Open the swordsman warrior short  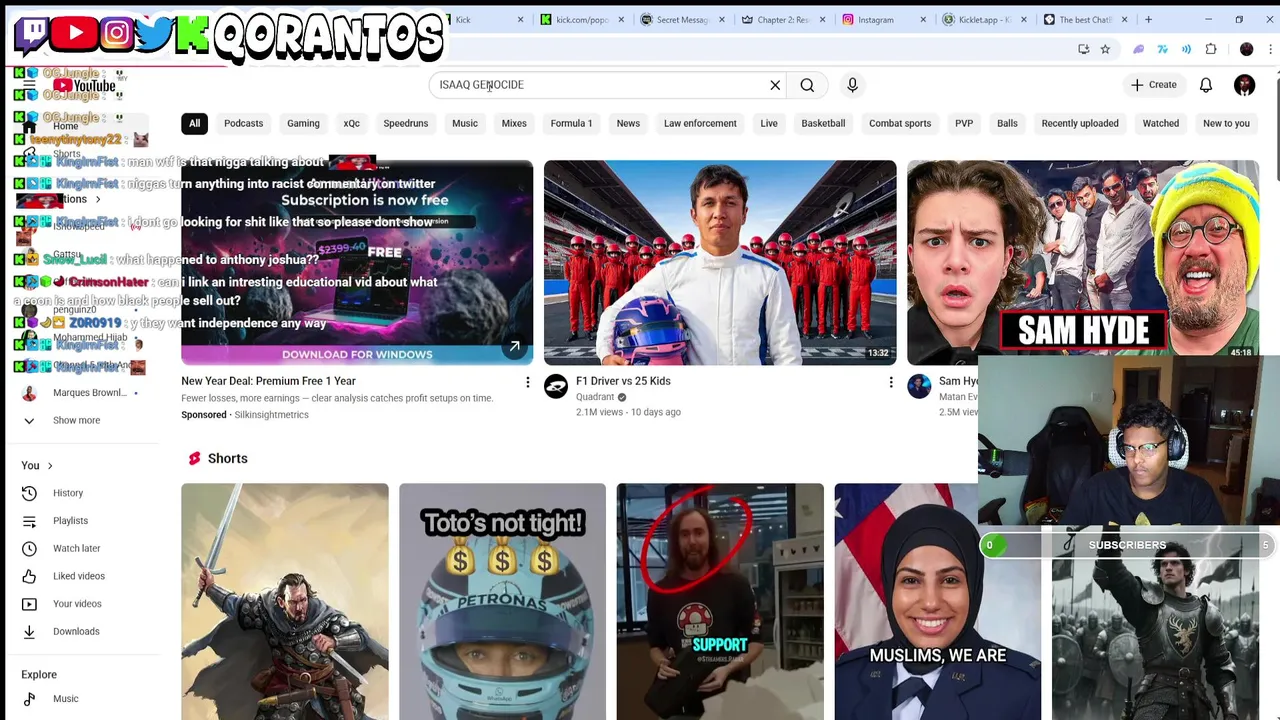tap(285, 602)
